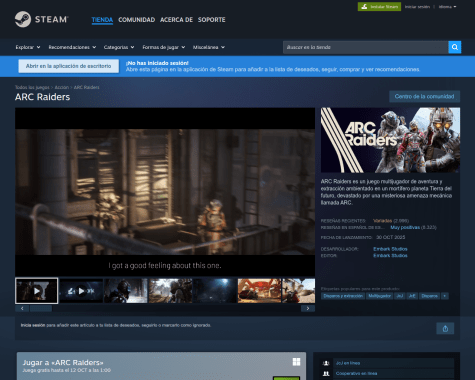Image resolution: width=475 pixels, height=380 pixels.
Task: Open Centro de la comunidad
Action: point(424,97)
